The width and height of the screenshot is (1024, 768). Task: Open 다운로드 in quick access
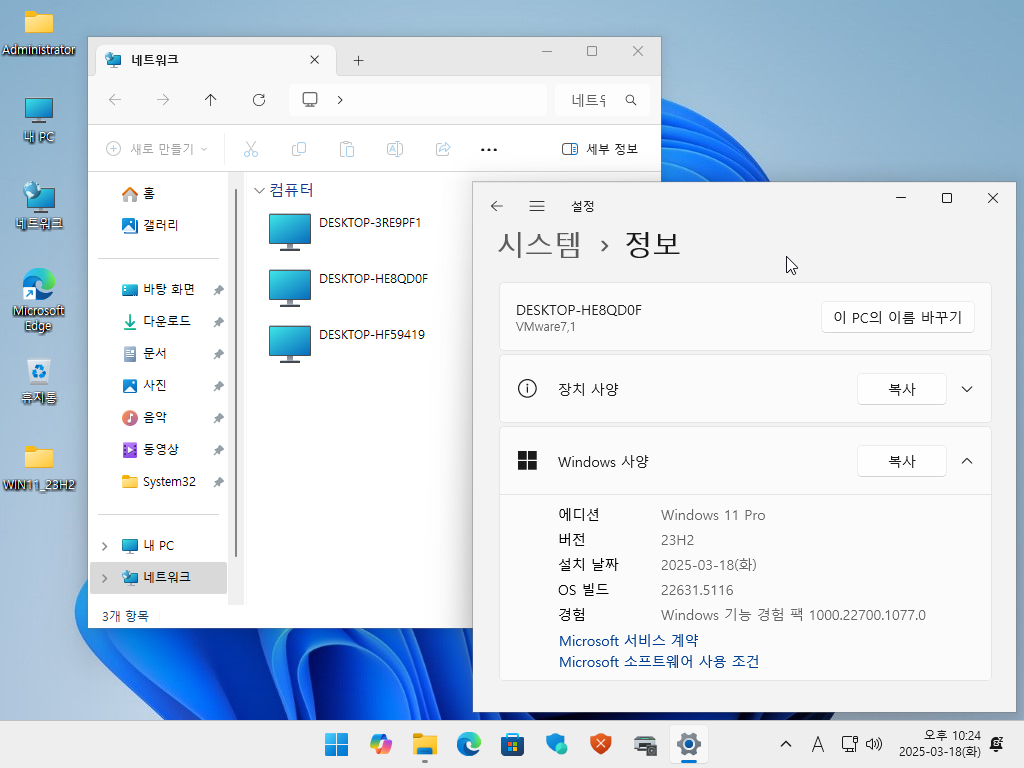157,321
